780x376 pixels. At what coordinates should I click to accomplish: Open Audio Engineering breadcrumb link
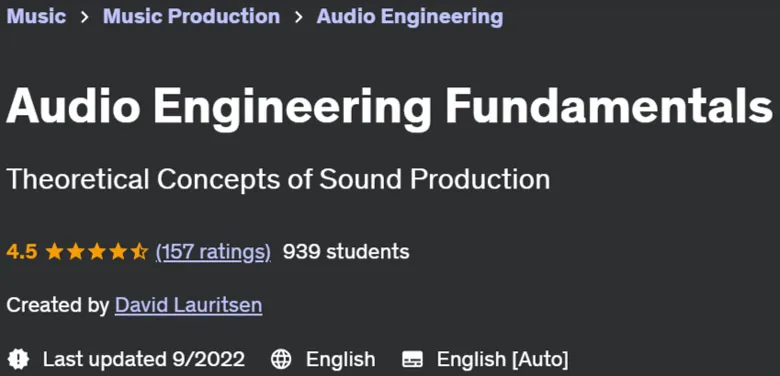click(x=410, y=16)
